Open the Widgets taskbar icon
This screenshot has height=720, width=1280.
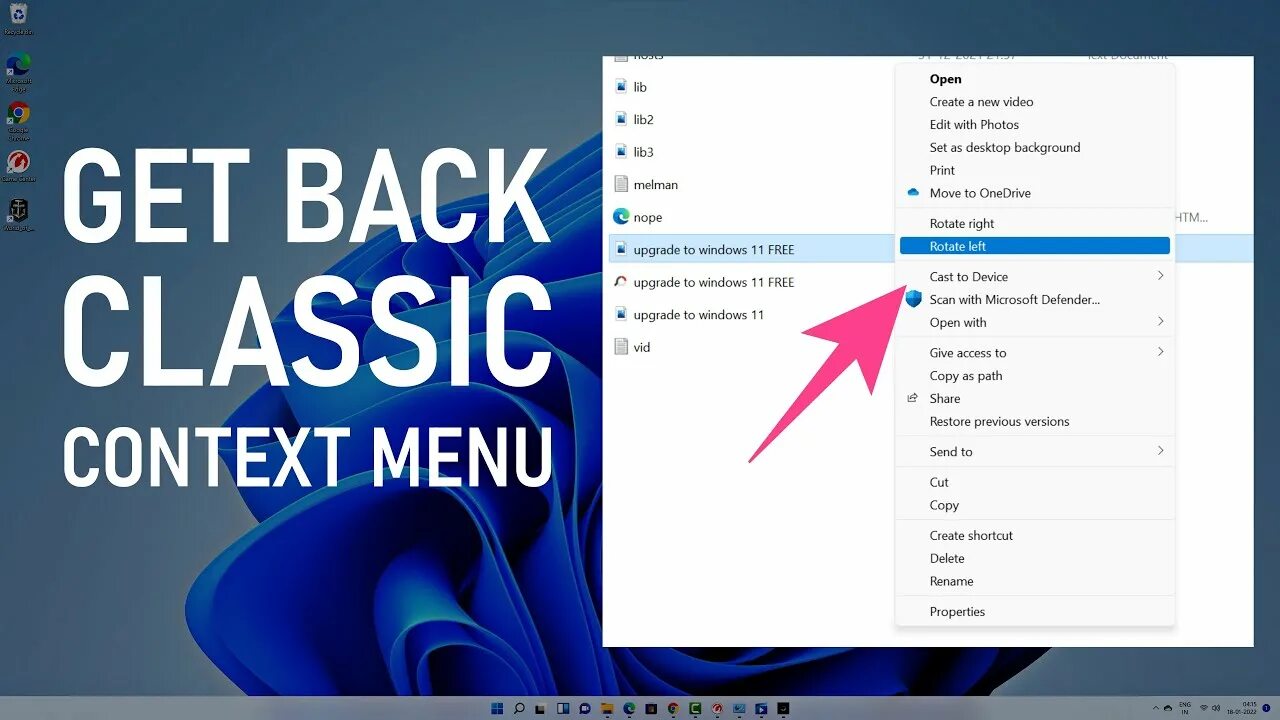click(x=563, y=708)
